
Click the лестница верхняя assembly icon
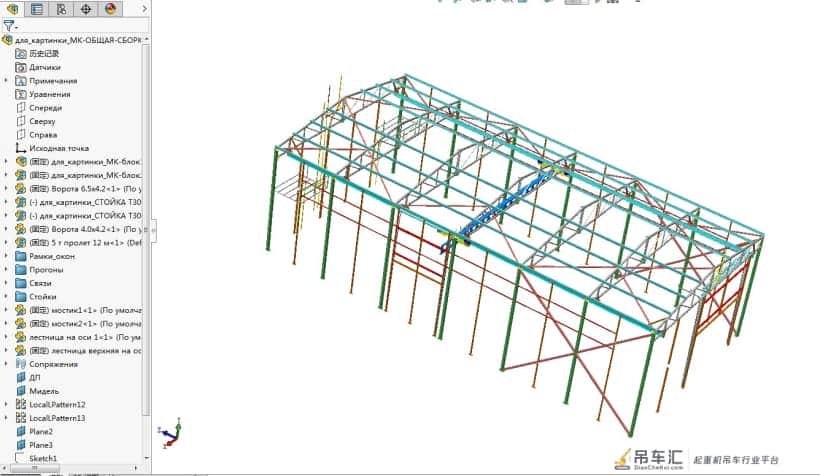click(21, 350)
